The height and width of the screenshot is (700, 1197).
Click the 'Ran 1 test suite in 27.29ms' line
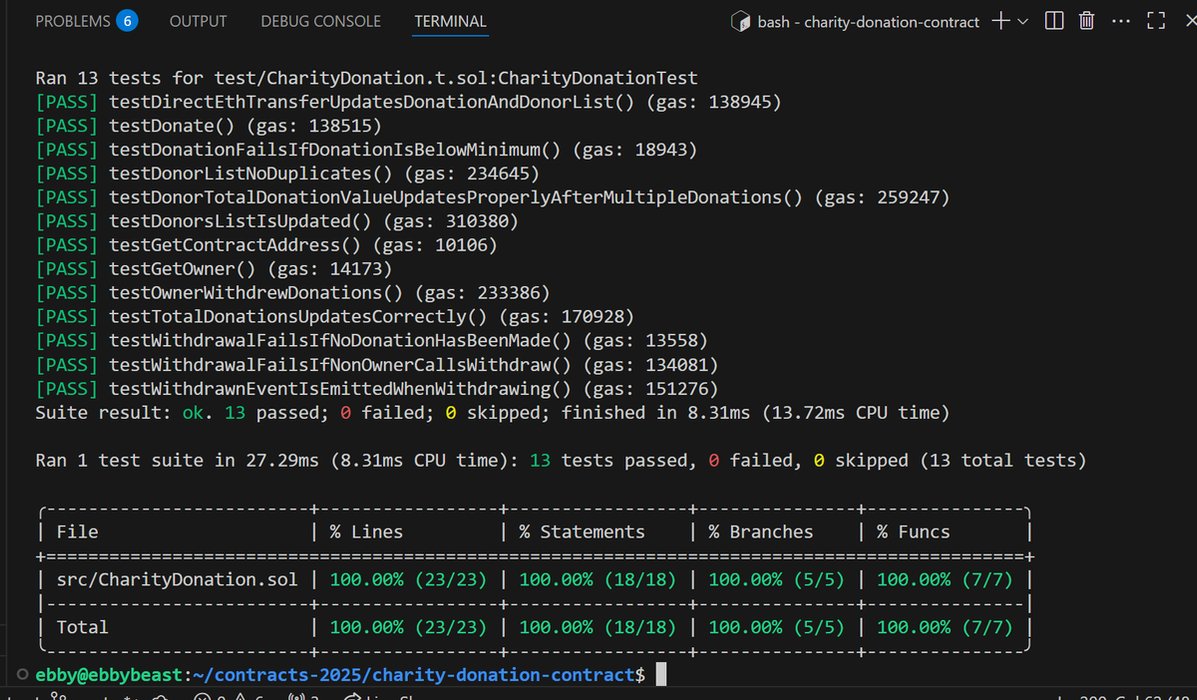click(560, 460)
